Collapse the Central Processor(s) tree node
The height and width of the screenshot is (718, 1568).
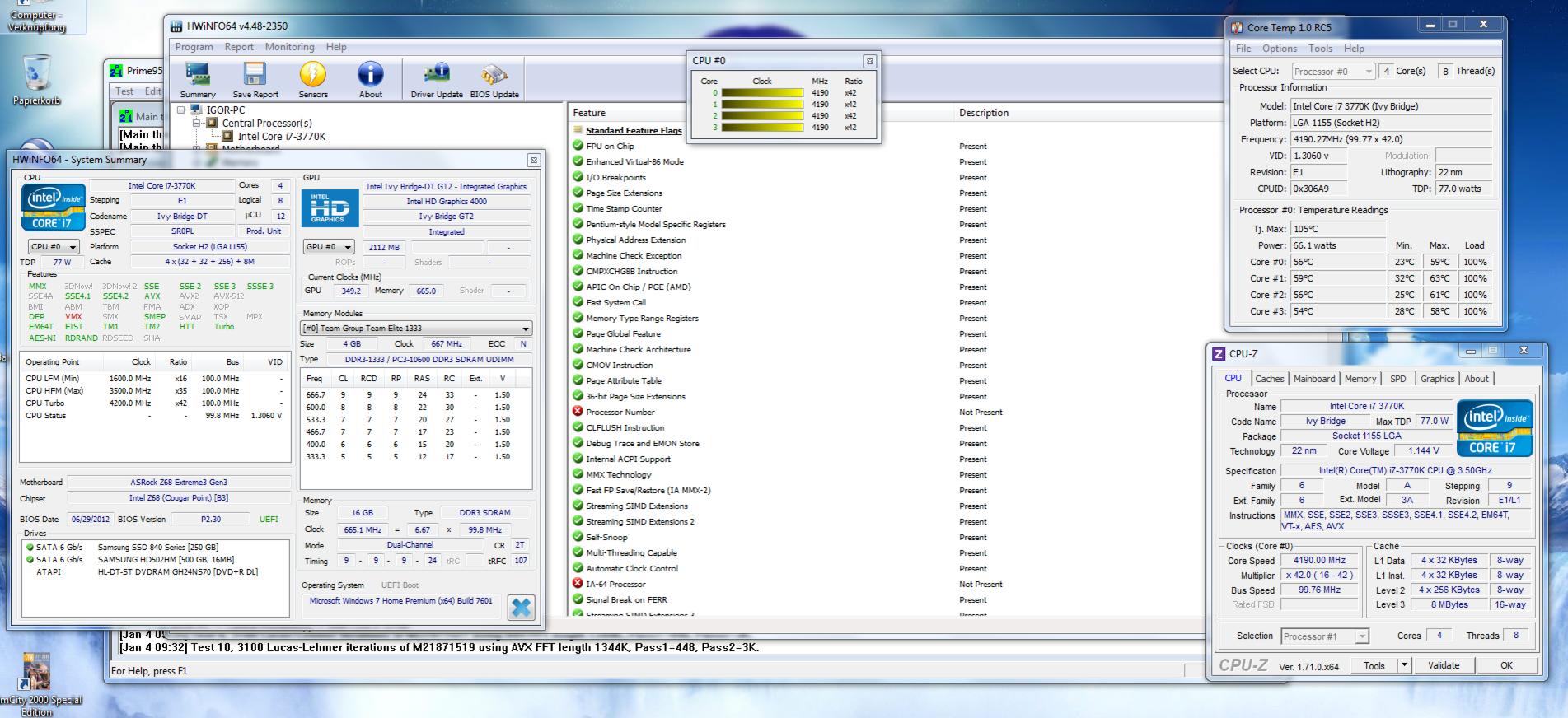[198, 123]
